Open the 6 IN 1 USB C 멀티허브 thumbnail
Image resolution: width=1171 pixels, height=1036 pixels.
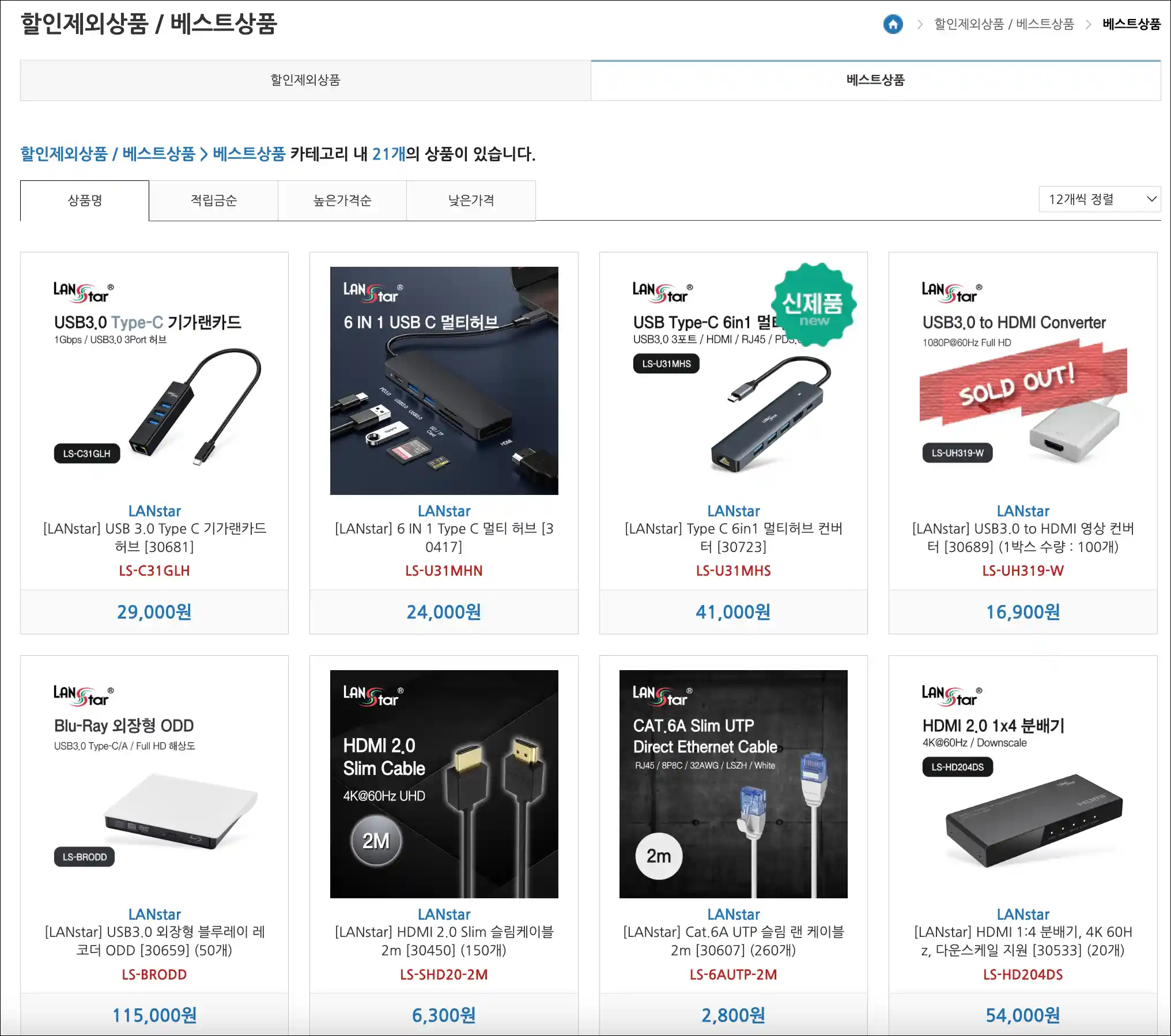444,381
